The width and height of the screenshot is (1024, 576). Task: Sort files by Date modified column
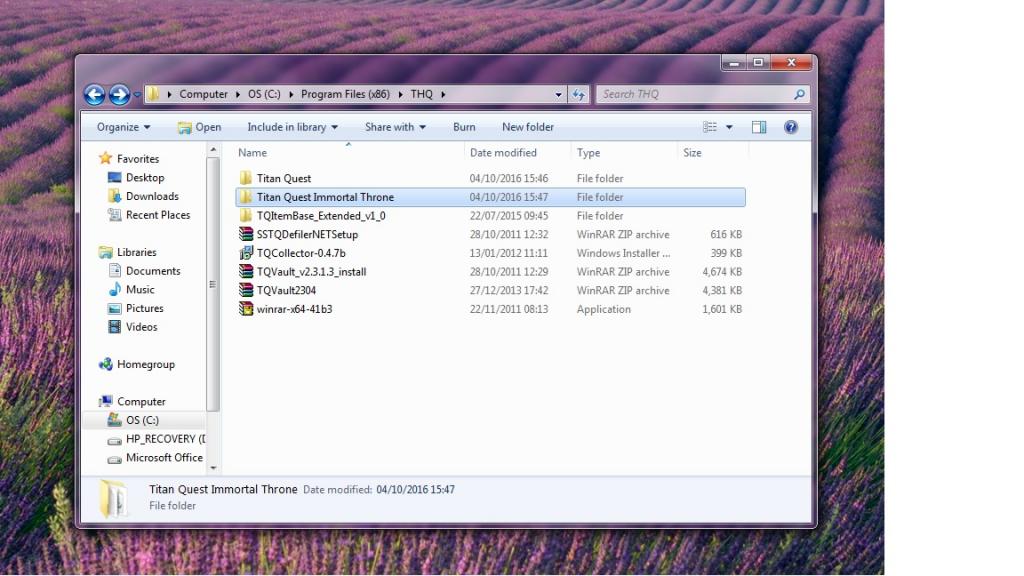503,153
